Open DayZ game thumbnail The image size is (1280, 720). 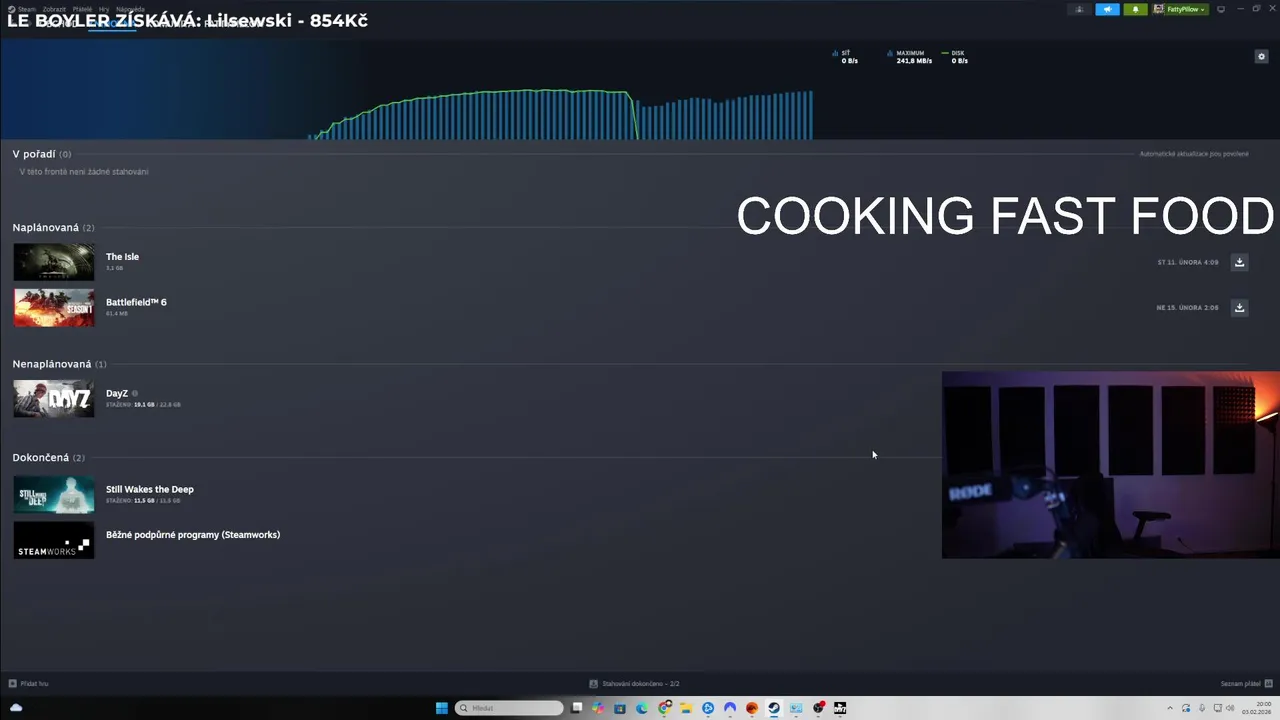click(54, 398)
